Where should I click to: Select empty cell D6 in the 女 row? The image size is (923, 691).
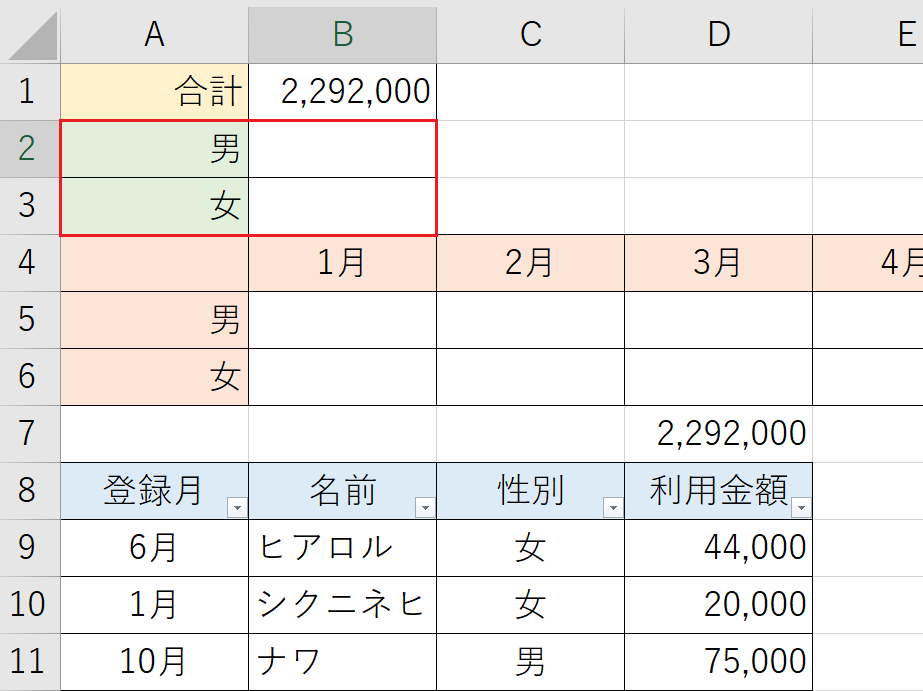tap(718, 377)
